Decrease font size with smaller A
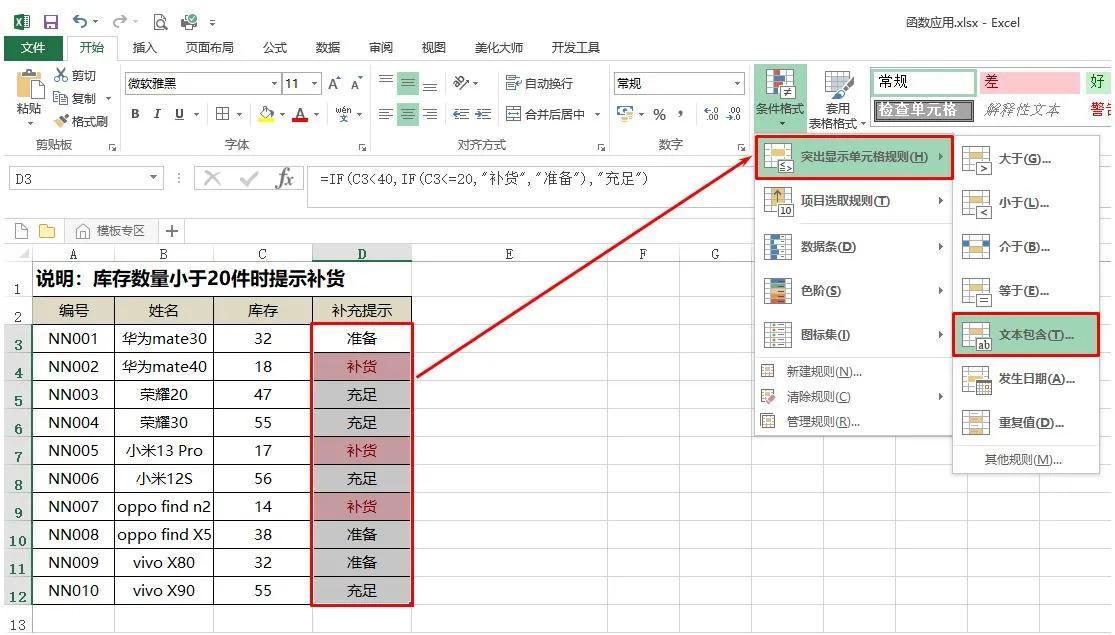This screenshot has width=1115, height=635. pyautogui.click(x=356, y=83)
